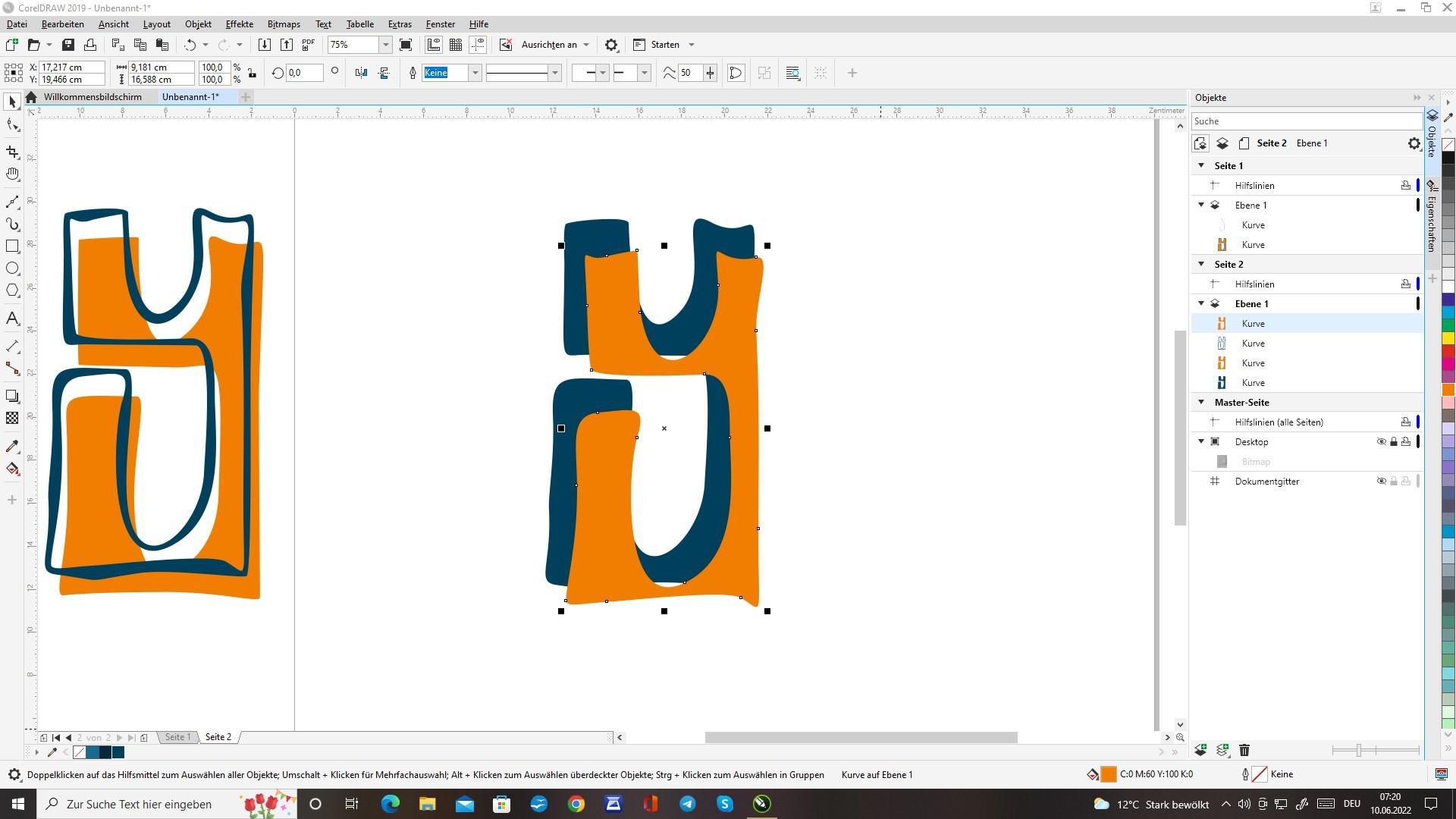Toggle the lock ratio padlock

[253, 74]
